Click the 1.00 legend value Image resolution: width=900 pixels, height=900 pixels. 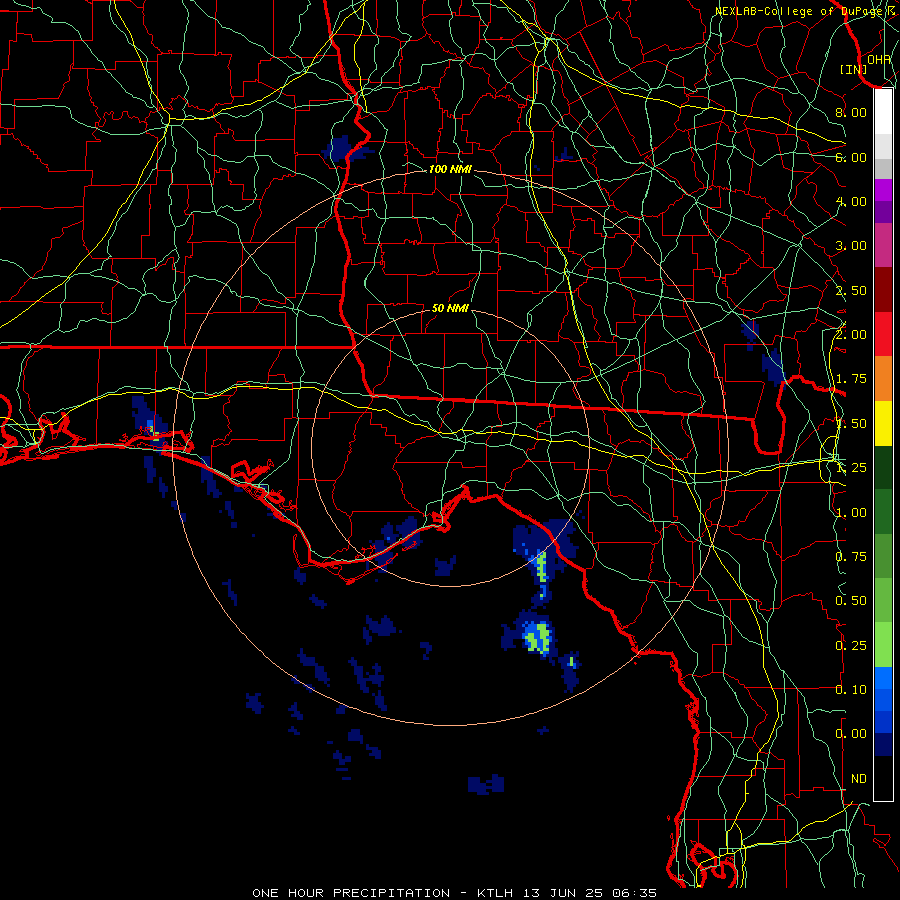tap(851, 513)
